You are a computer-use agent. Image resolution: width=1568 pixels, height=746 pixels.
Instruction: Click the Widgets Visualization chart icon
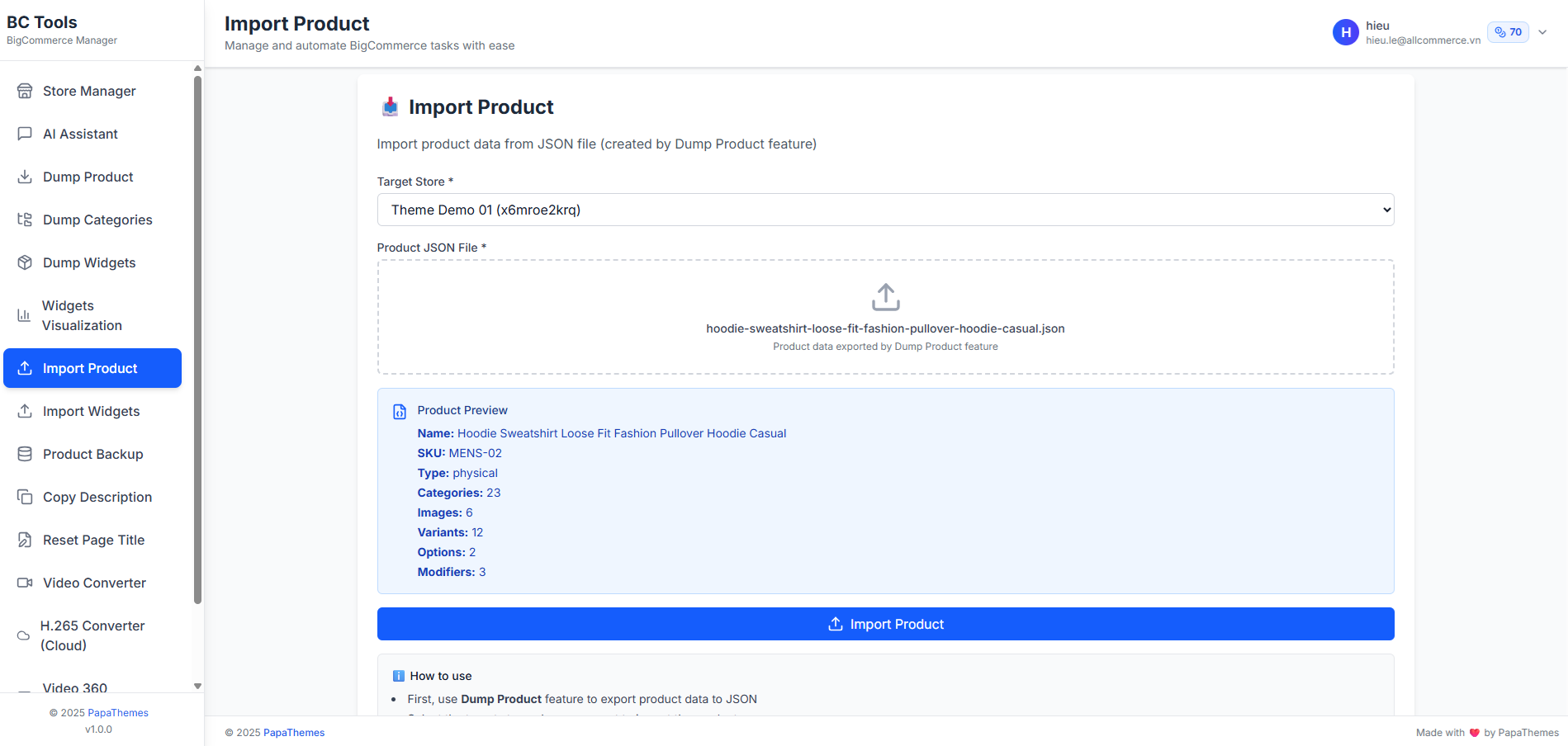[x=25, y=315]
